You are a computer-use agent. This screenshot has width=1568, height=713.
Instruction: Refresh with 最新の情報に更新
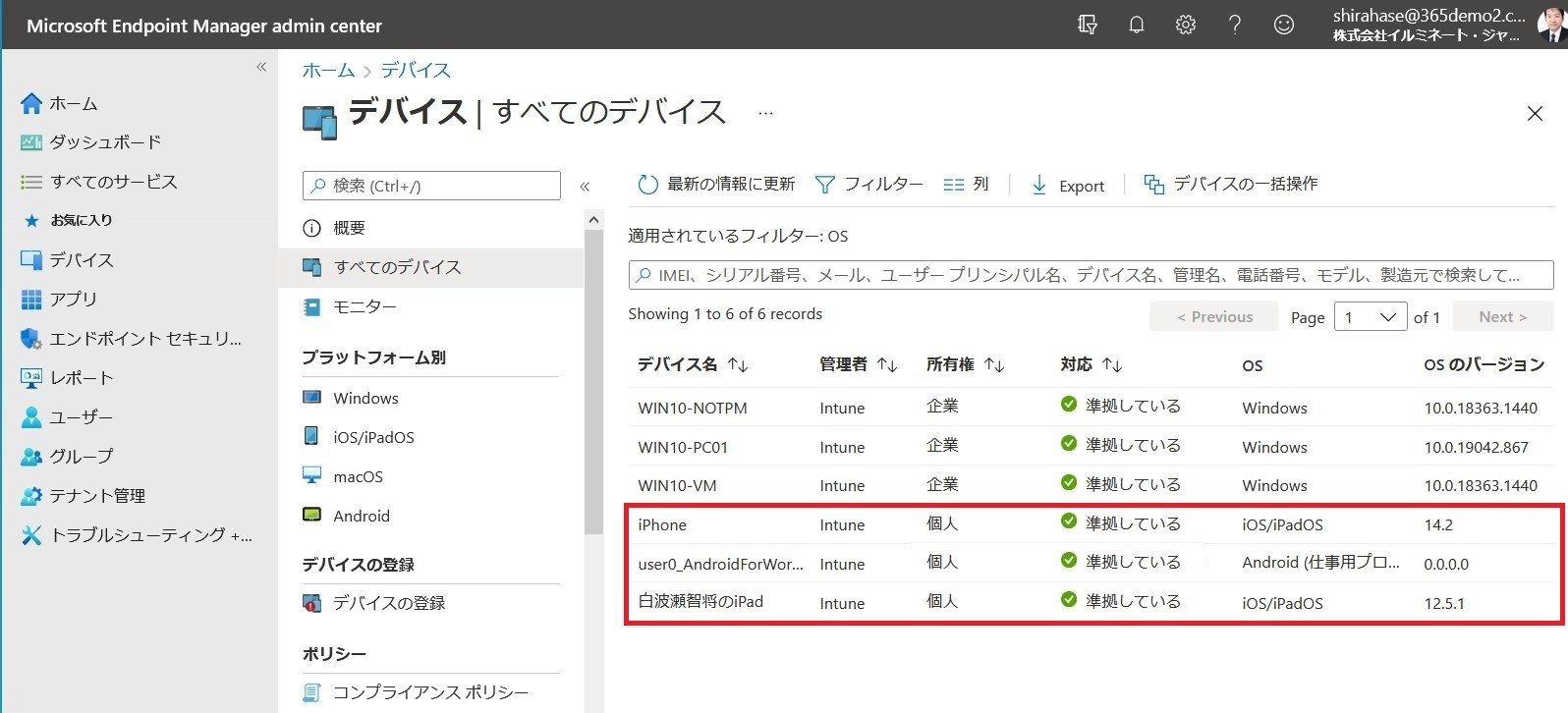click(x=716, y=185)
